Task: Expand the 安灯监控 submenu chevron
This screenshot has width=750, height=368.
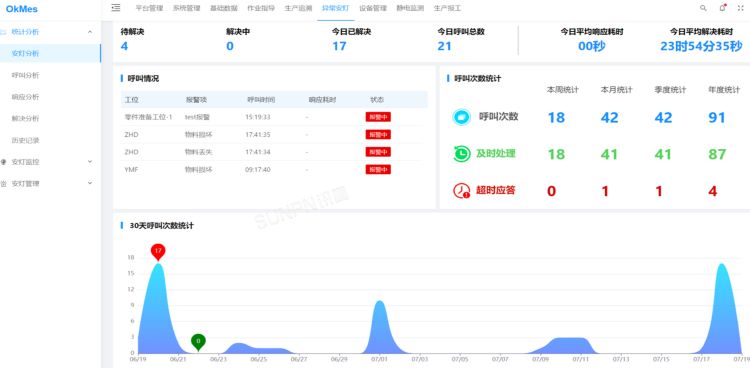Action: tap(90, 162)
